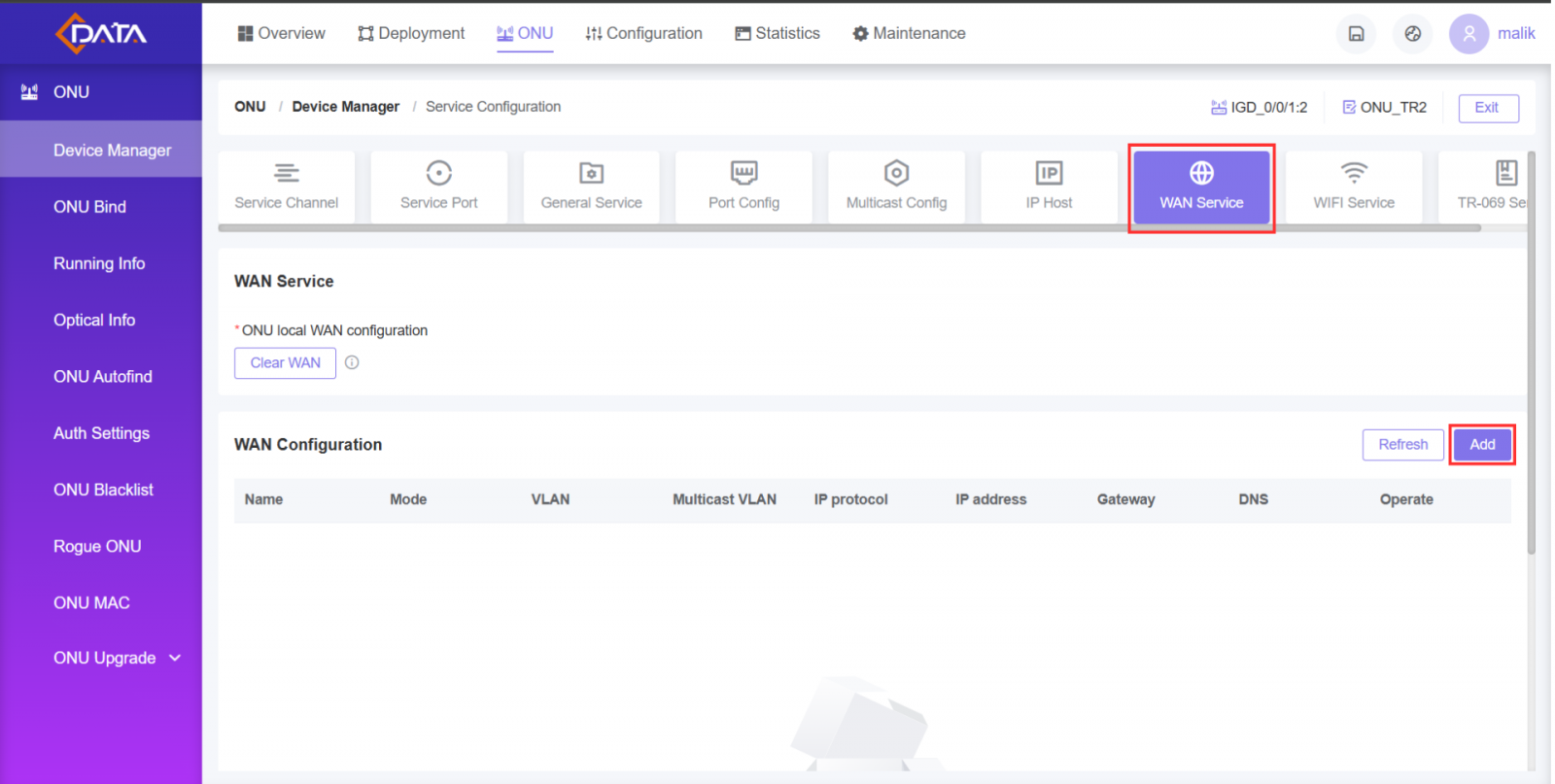Switch to the Statistics top menu
Screen dimensions: 1555x784
777,33
